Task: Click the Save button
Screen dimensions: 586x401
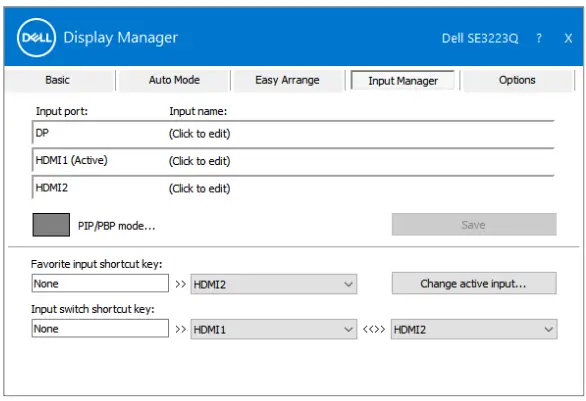Action: point(474,225)
